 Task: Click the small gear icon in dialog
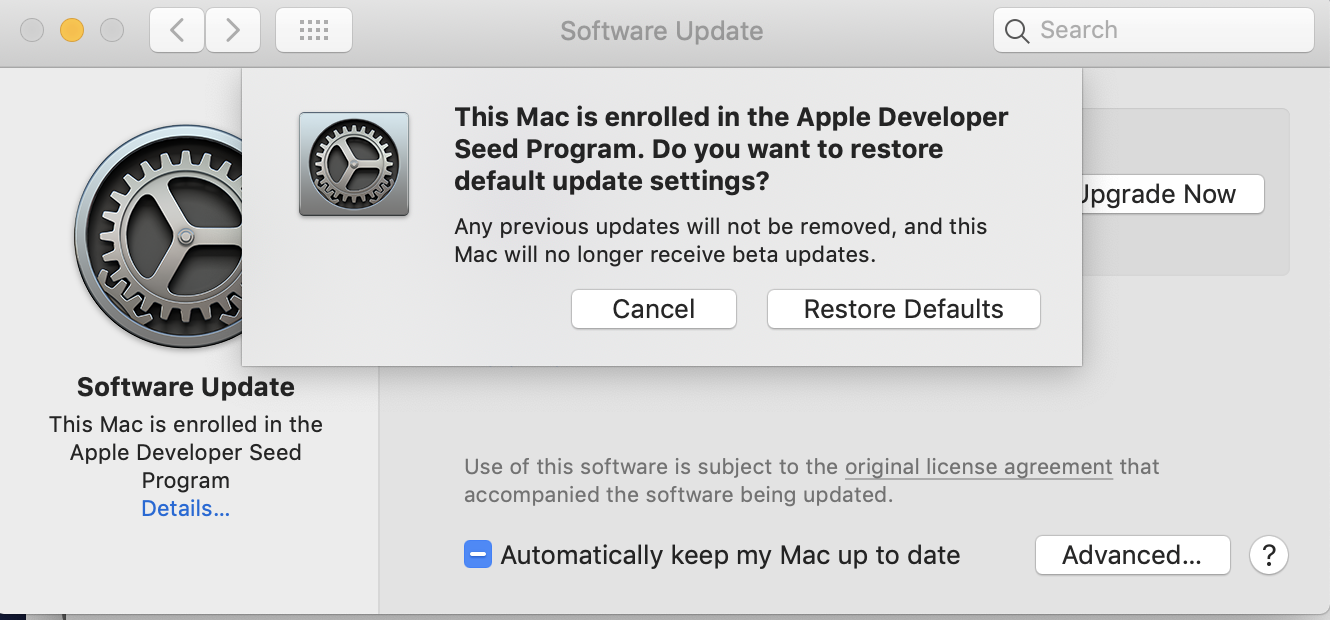click(354, 164)
